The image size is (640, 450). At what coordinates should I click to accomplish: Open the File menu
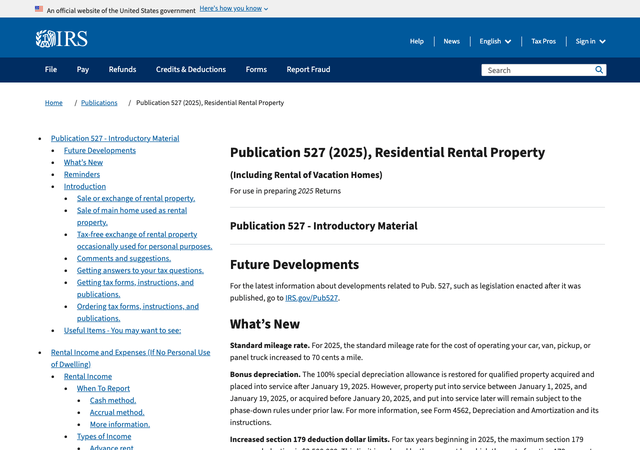[51, 69]
